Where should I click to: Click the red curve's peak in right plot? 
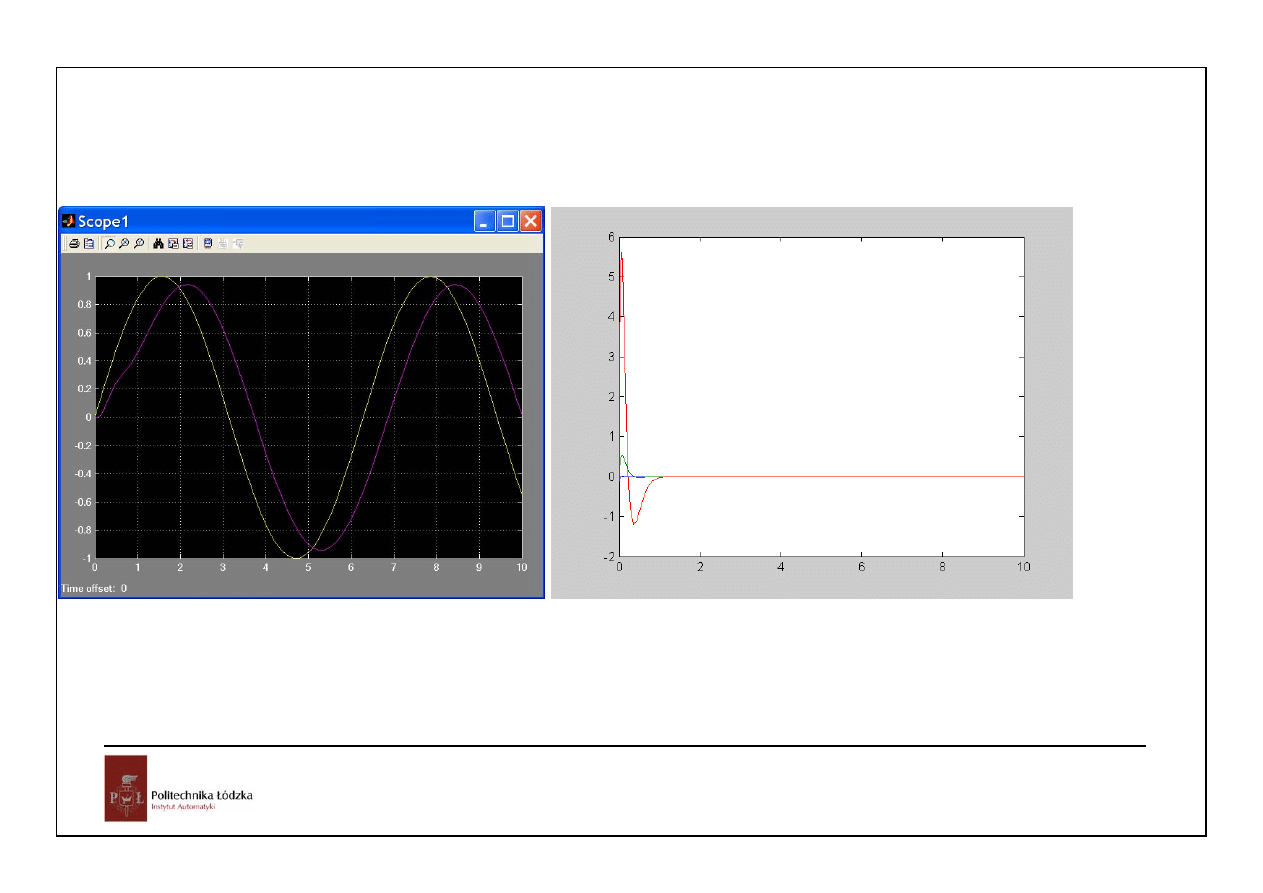click(x=621, y=258)
